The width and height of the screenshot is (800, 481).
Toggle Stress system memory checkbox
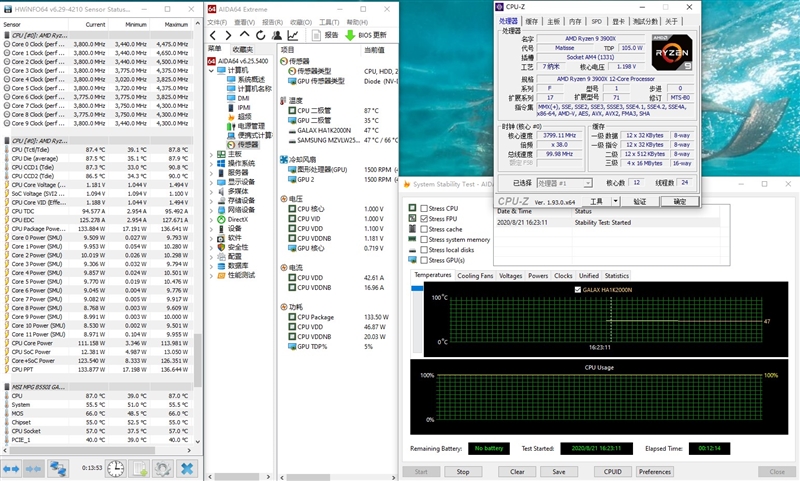424,239
